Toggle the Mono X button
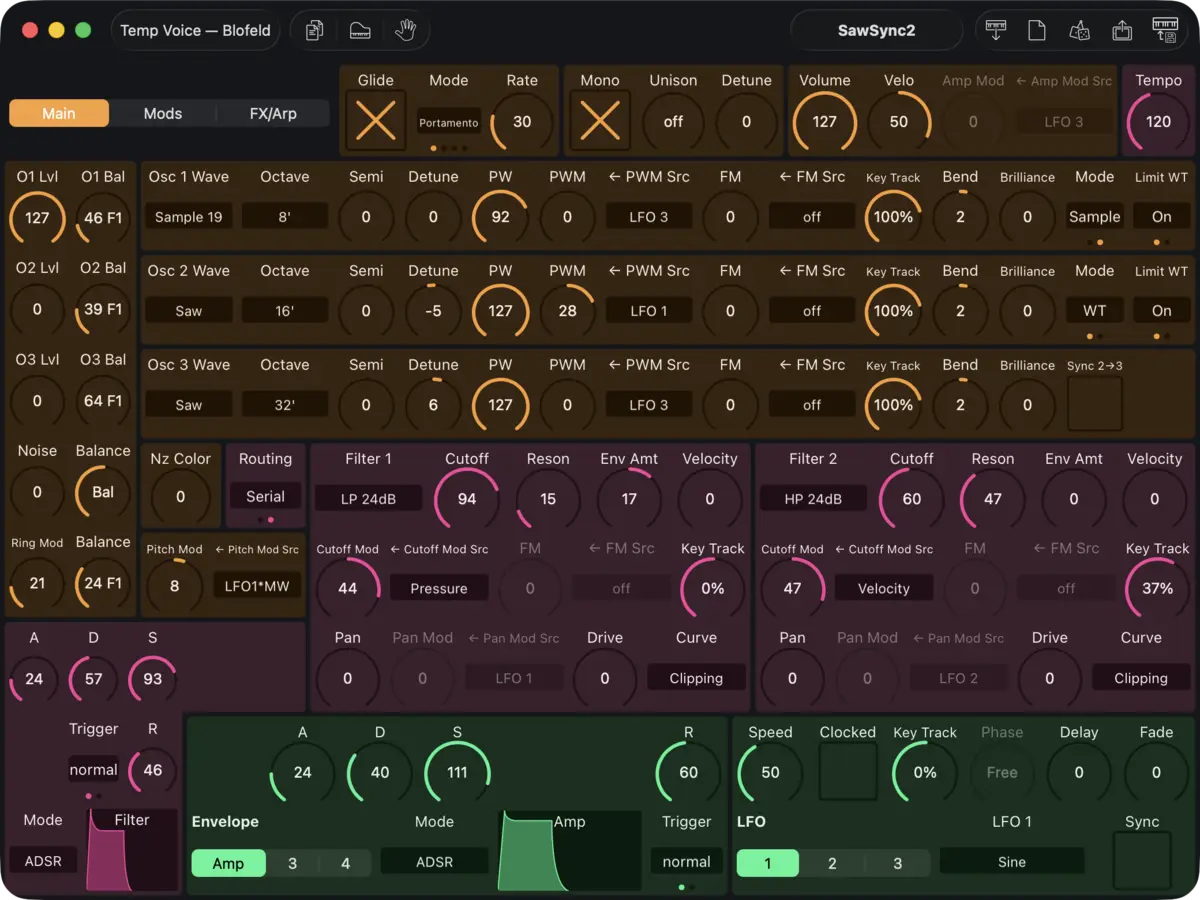 (600, 121)
